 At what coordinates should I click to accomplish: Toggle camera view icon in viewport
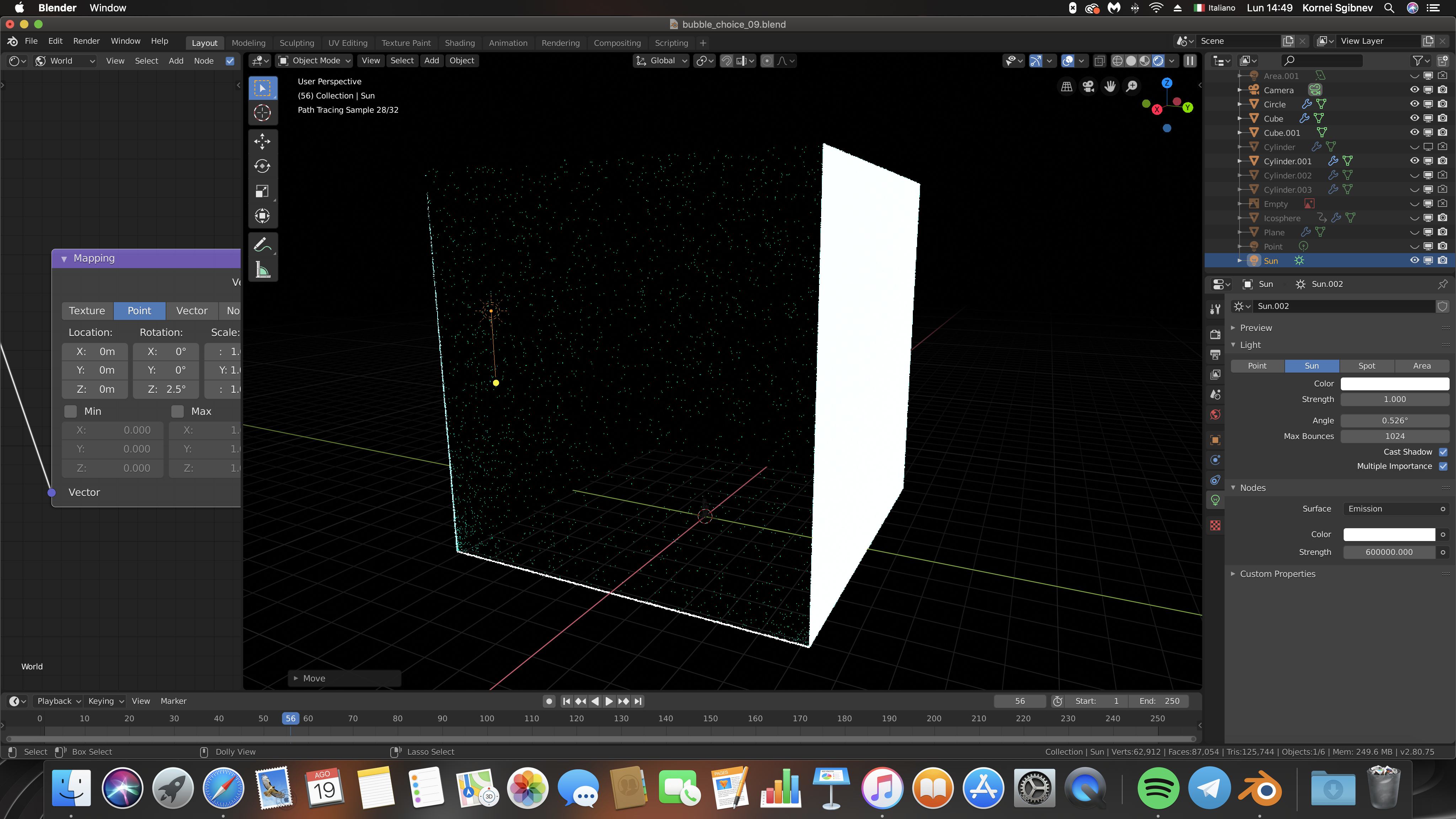(x=1088, y=86)
